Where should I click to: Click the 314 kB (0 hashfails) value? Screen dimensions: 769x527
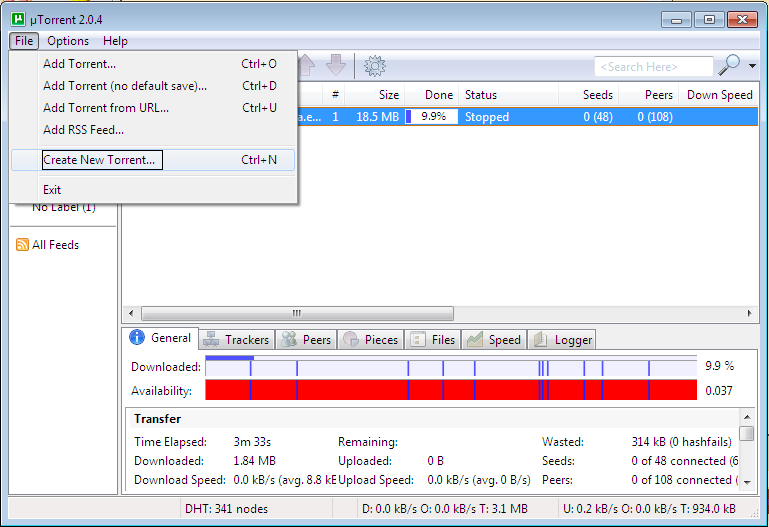[x=681, y=442]
